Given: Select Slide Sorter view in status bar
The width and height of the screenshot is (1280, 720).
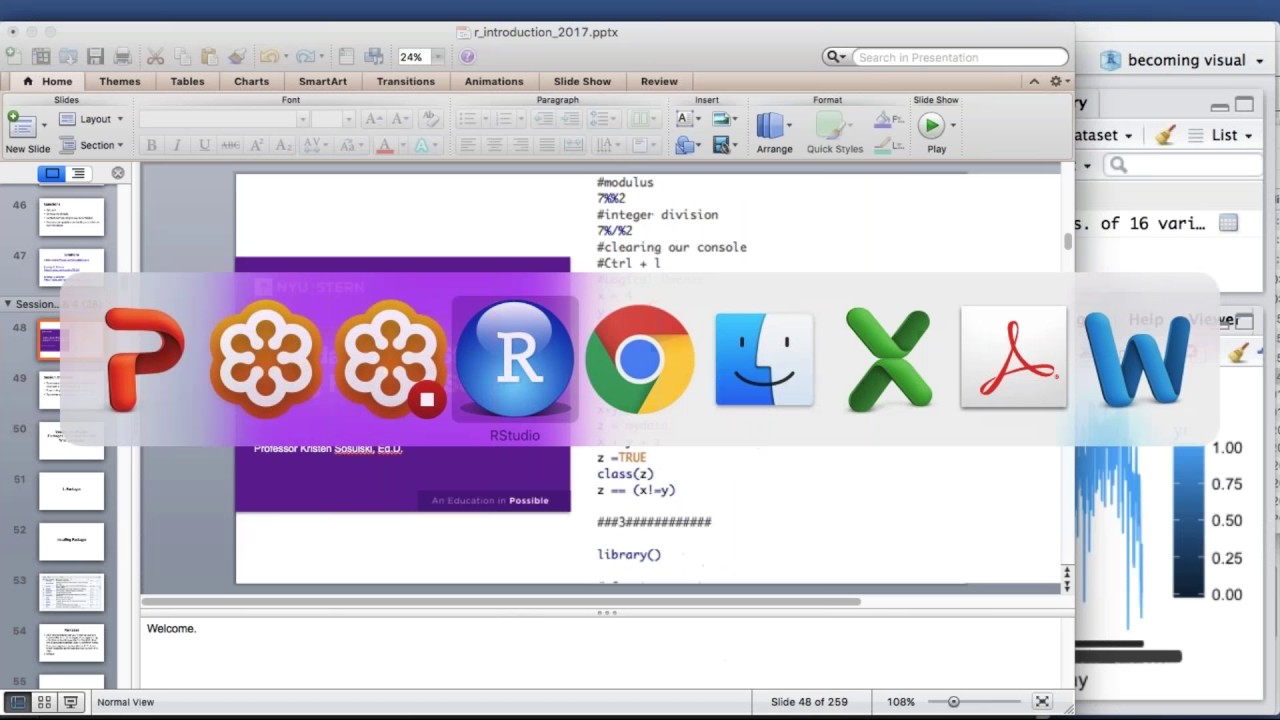Looking at the screenshot, I should pos(44,702).
